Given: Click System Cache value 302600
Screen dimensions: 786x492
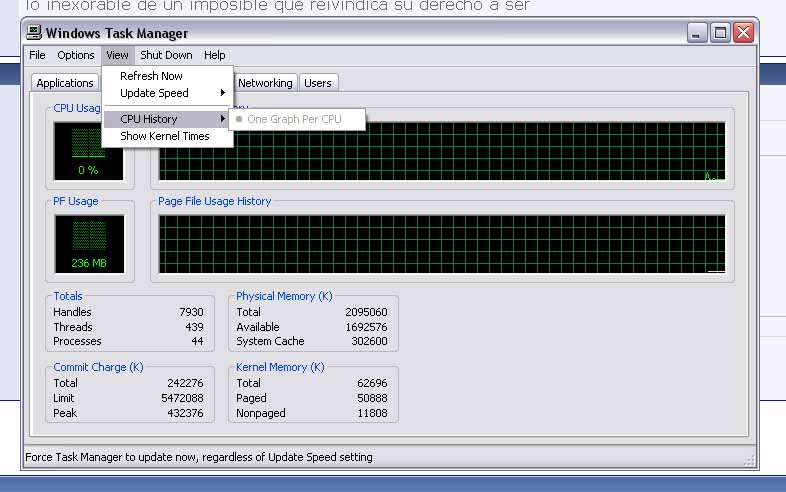Looking at the screenshot, I should click(369, 341).
